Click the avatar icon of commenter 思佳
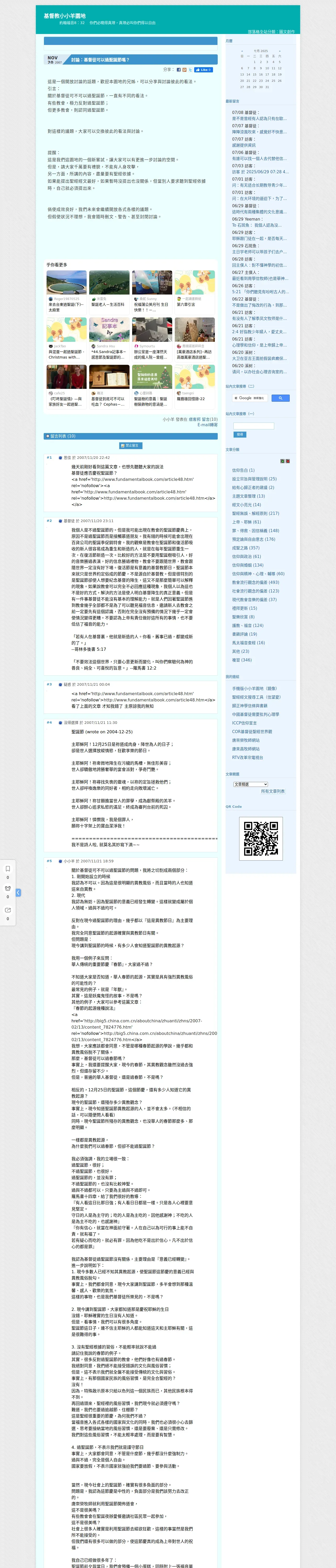This screenshot has width=336, height=1568. pyautogui.click(x=61, y=458)
